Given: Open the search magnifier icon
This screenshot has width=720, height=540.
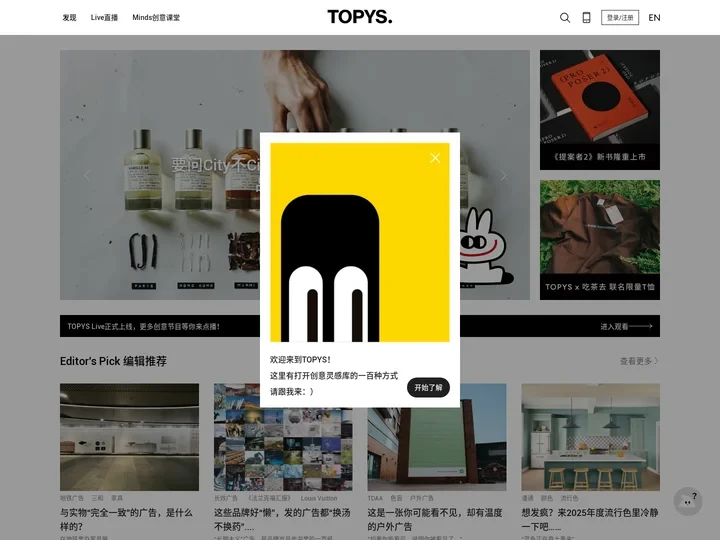Looking at the screenshot, I should (x=565, y=18).
